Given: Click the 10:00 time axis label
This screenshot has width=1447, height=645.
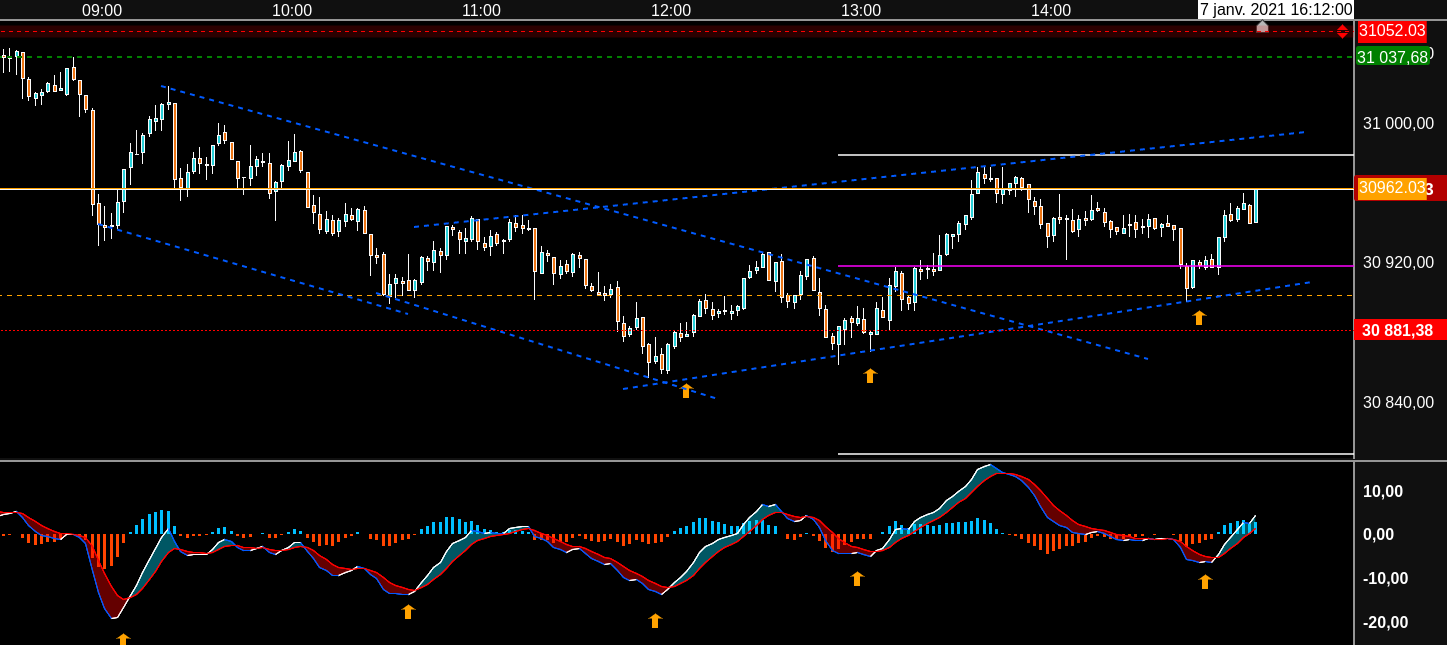Looking at the screenshot, I should point(292,10).
